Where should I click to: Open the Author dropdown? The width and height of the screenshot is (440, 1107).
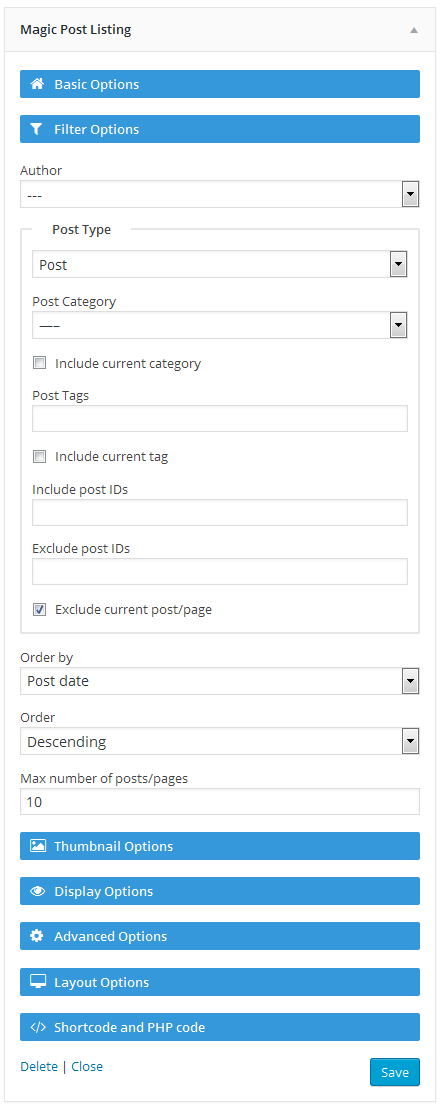tap(220, 194)
